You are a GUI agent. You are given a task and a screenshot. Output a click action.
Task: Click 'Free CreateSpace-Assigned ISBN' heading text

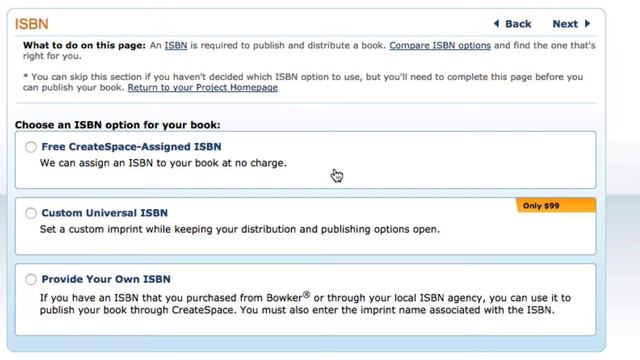point(131,147)
